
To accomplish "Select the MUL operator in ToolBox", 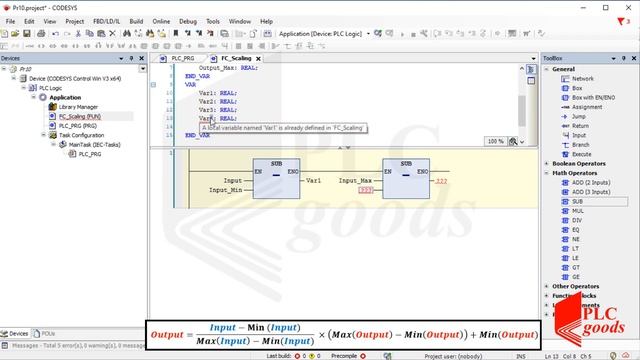I will (x=573, y=211).
